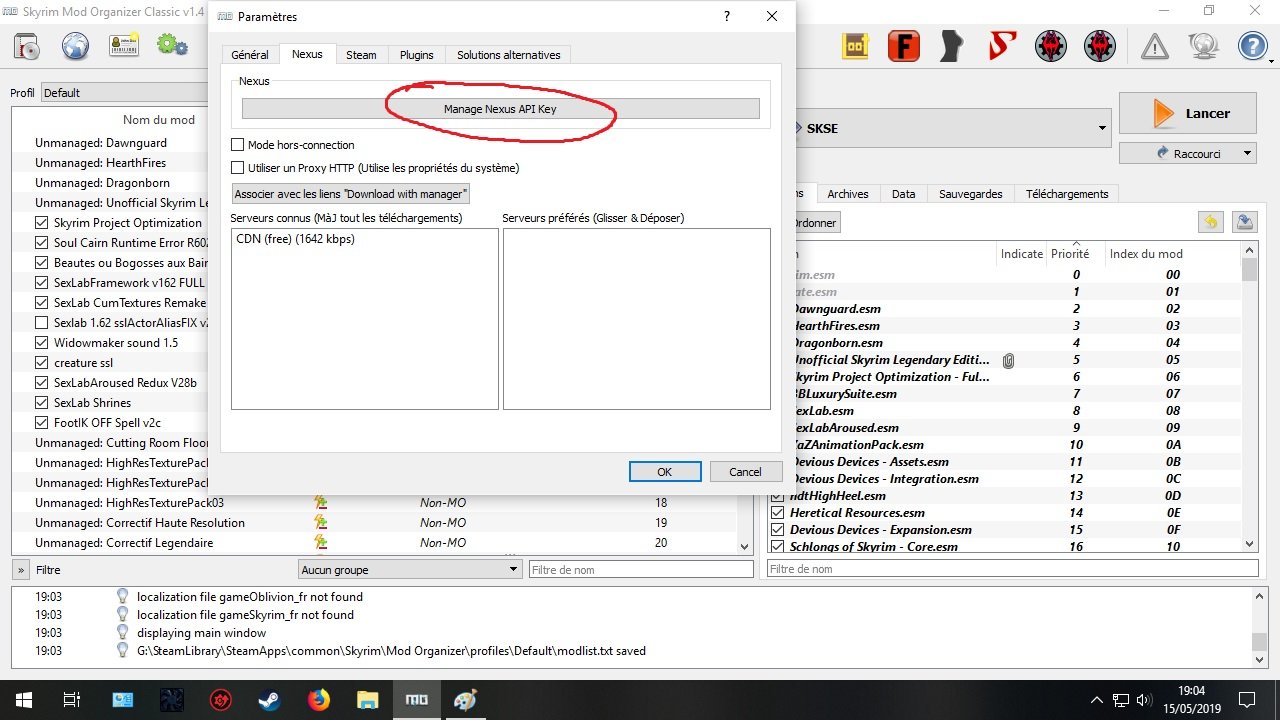This screenshot has width=1280, height=720.
Task: Launch the red S logo toolbar shortcut
Action: 1002,46
